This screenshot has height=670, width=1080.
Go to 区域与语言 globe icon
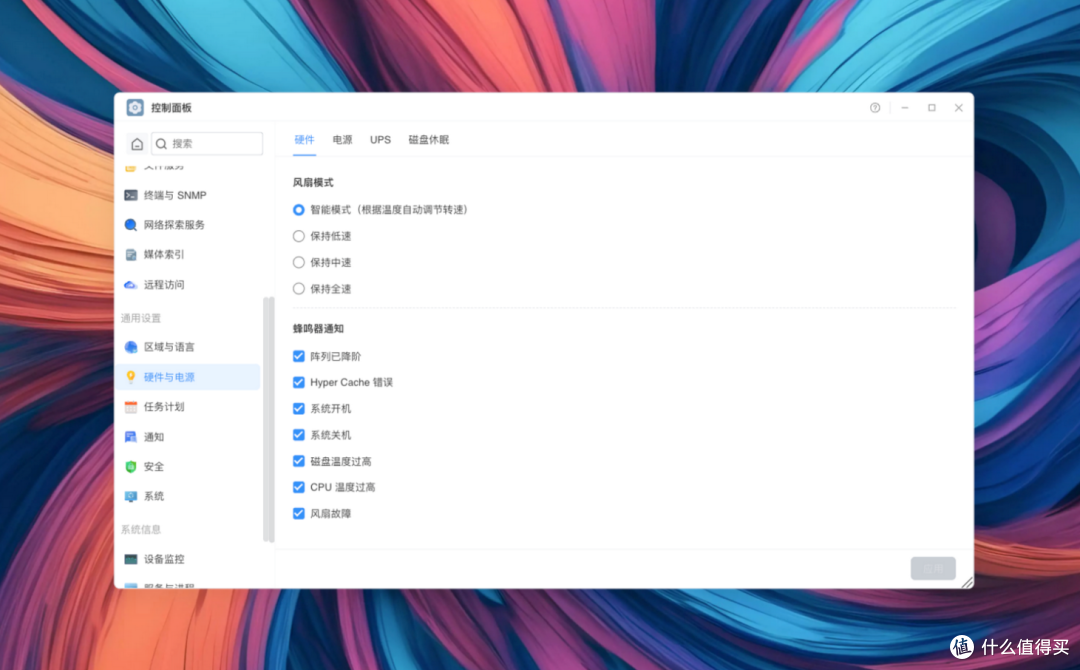pos(130,347)
